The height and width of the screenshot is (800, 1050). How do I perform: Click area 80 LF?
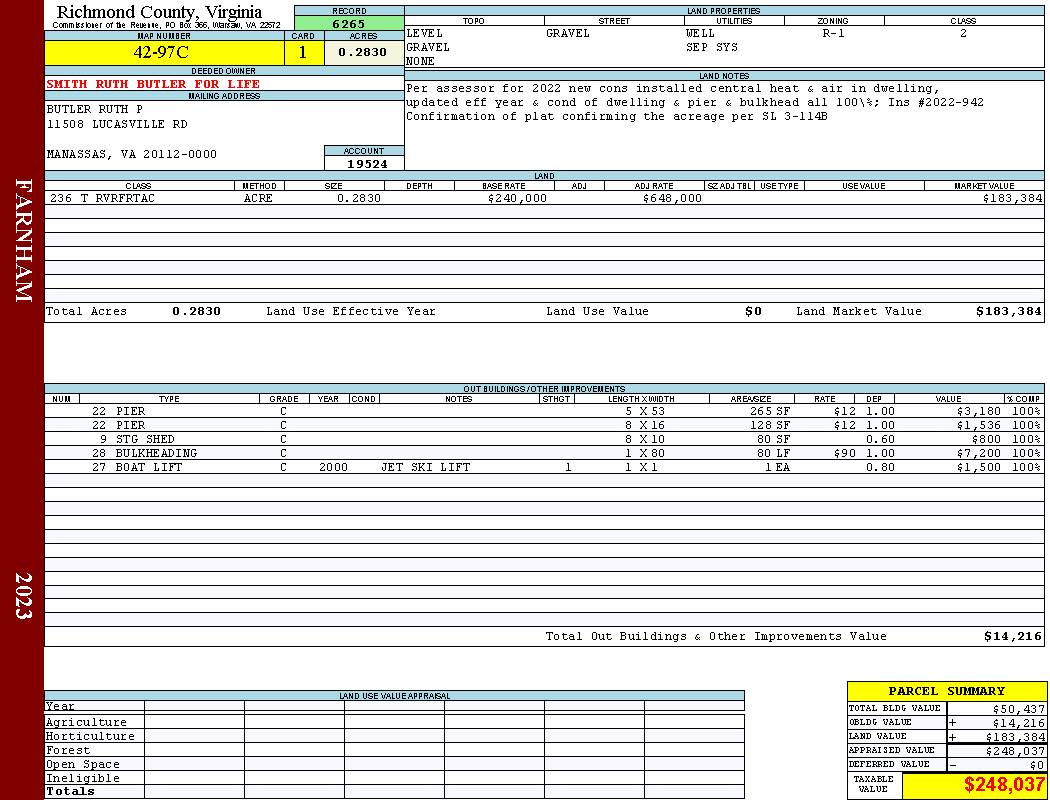[x=773, y=454]
